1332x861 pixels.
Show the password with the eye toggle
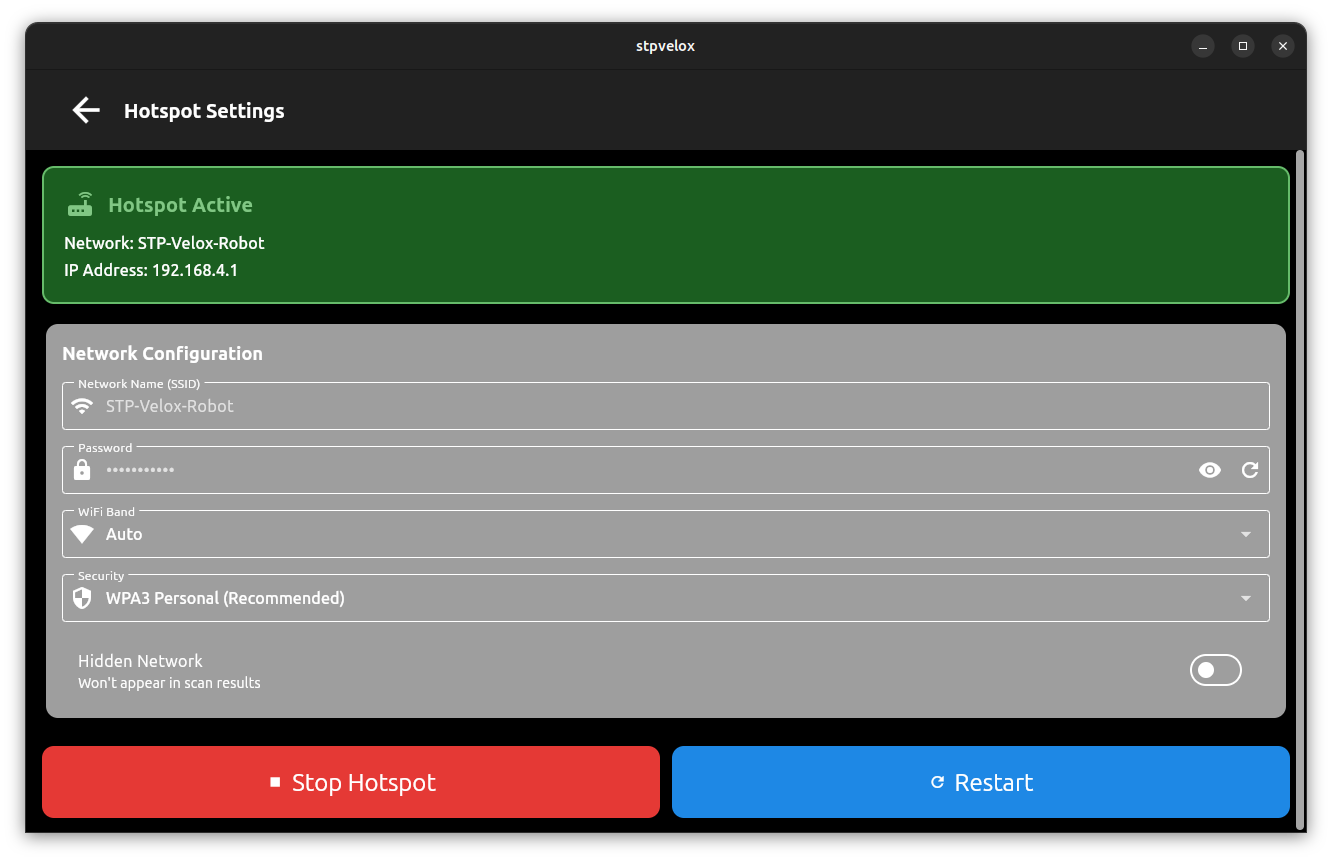1210,470
